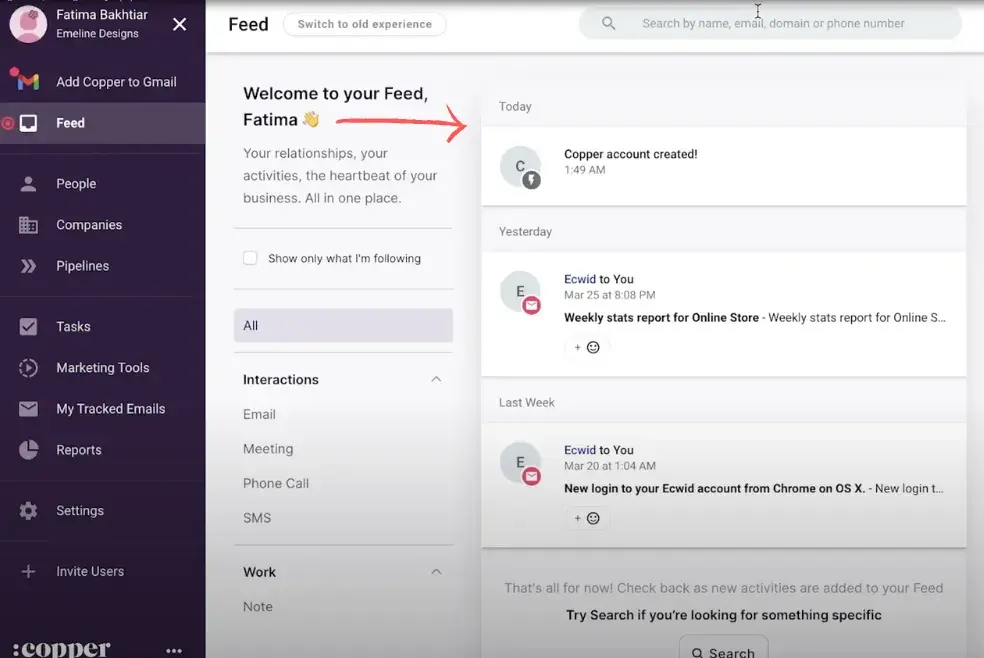The image size is (984, 658).
Task: Enable Show only what I'm following
Action: tap(250, 257)
